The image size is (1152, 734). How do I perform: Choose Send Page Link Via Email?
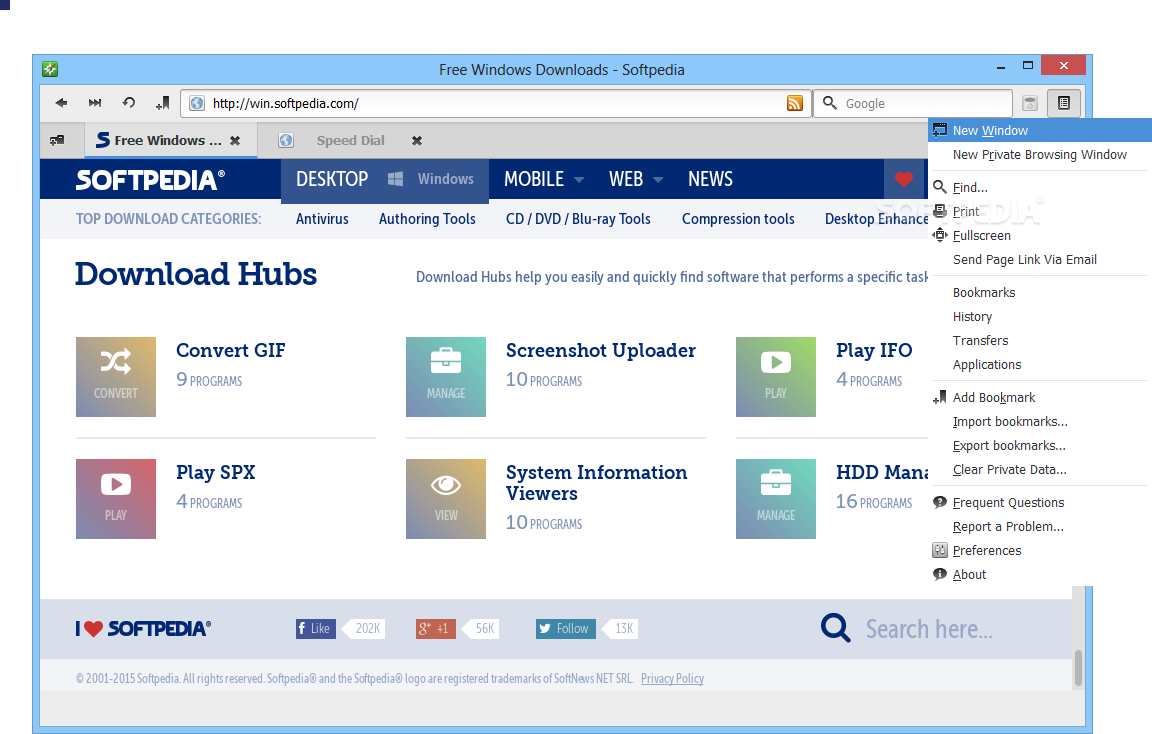coord(1040,259)
